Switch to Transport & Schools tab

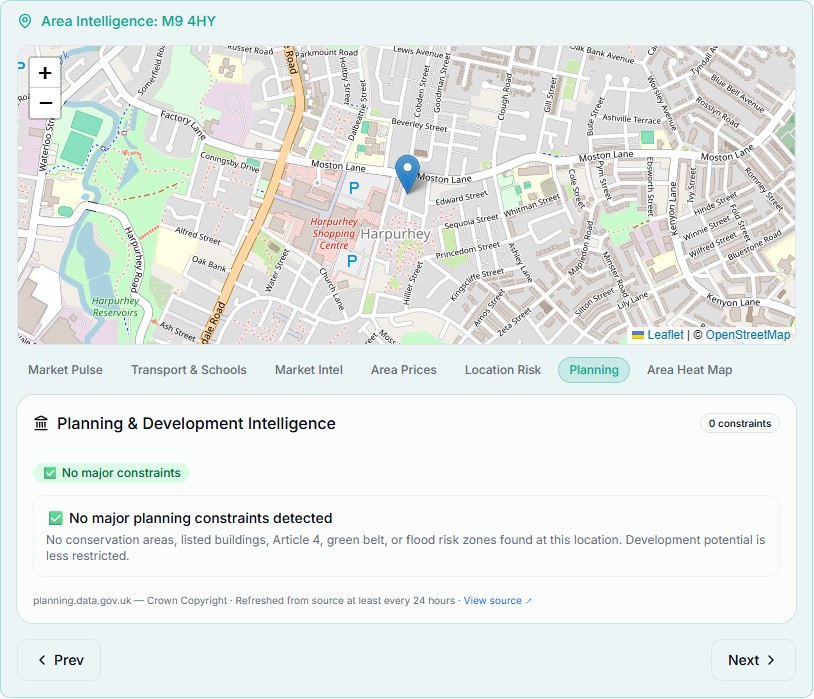pyautogui.click(x=189, y=370)
